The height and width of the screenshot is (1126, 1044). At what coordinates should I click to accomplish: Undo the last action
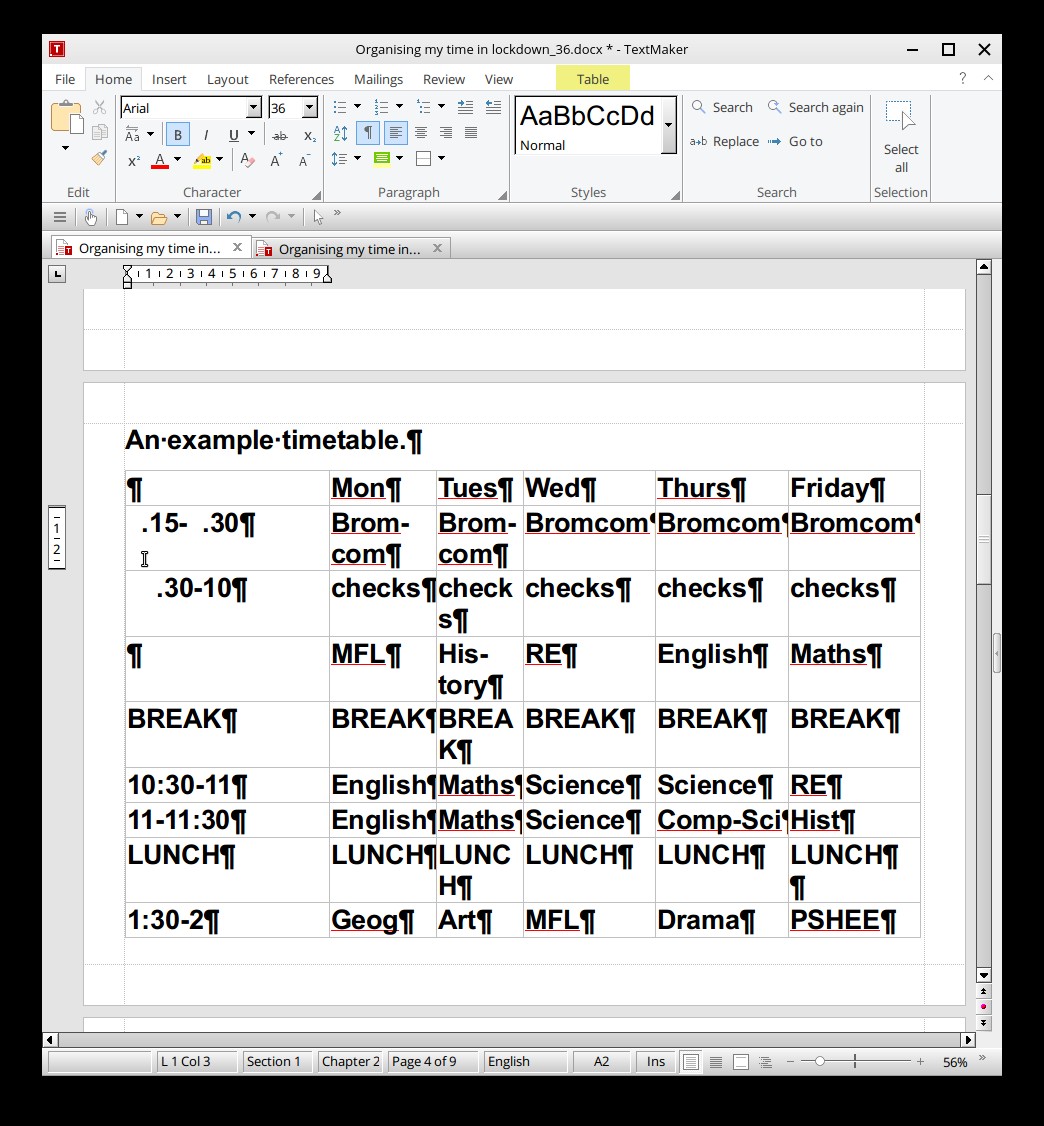tap(233, 217)
